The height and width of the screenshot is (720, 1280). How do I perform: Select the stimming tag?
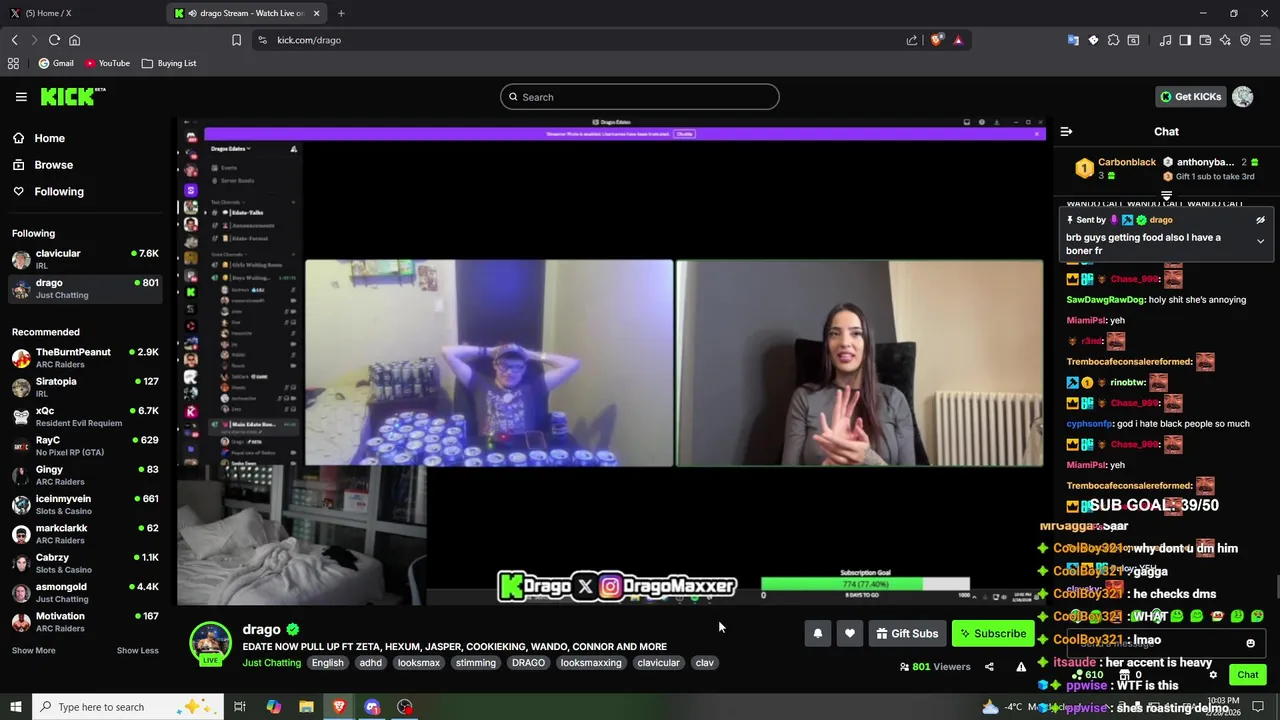click(476, 663)
